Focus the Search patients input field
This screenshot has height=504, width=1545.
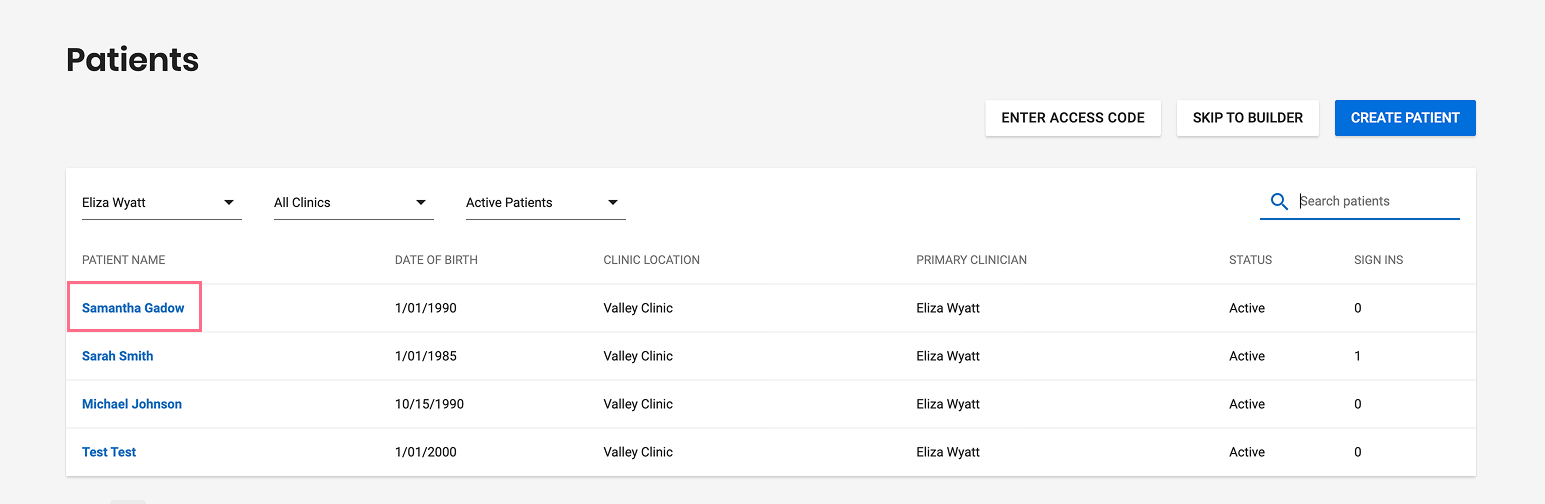1377,202
